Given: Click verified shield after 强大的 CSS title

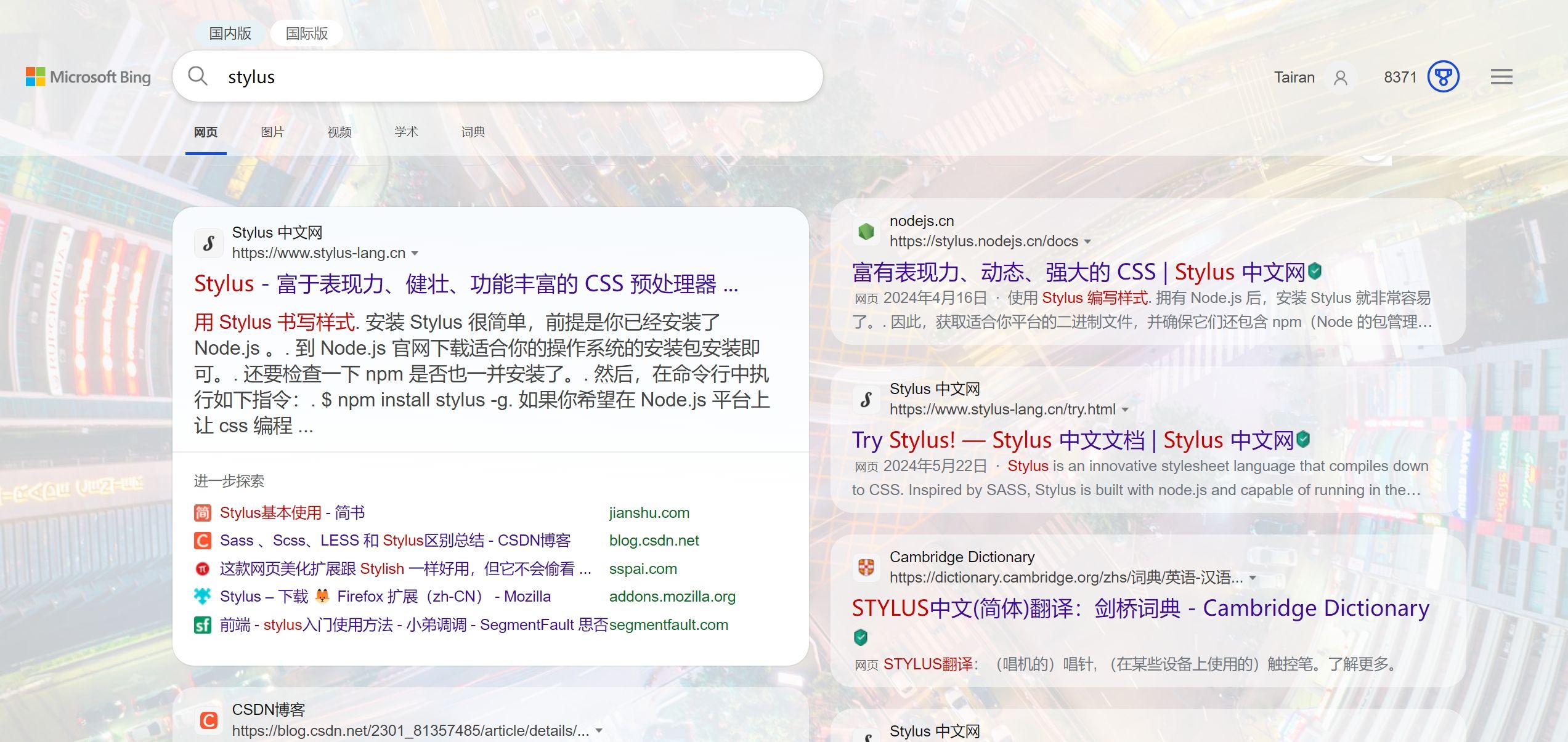Looking at the screenshot, I should coord(1314,271).
